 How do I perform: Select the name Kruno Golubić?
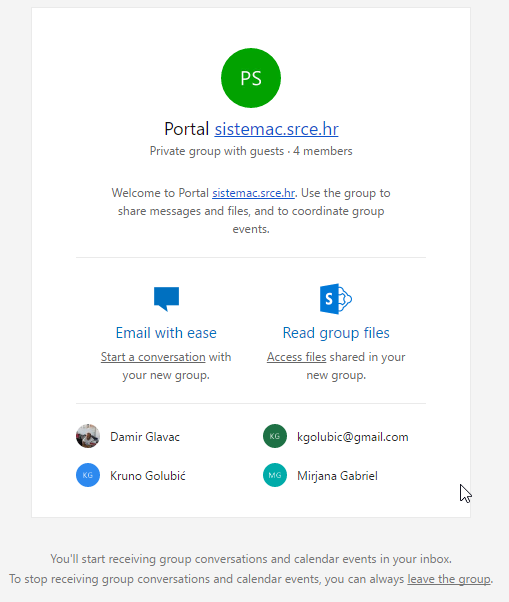148,476
